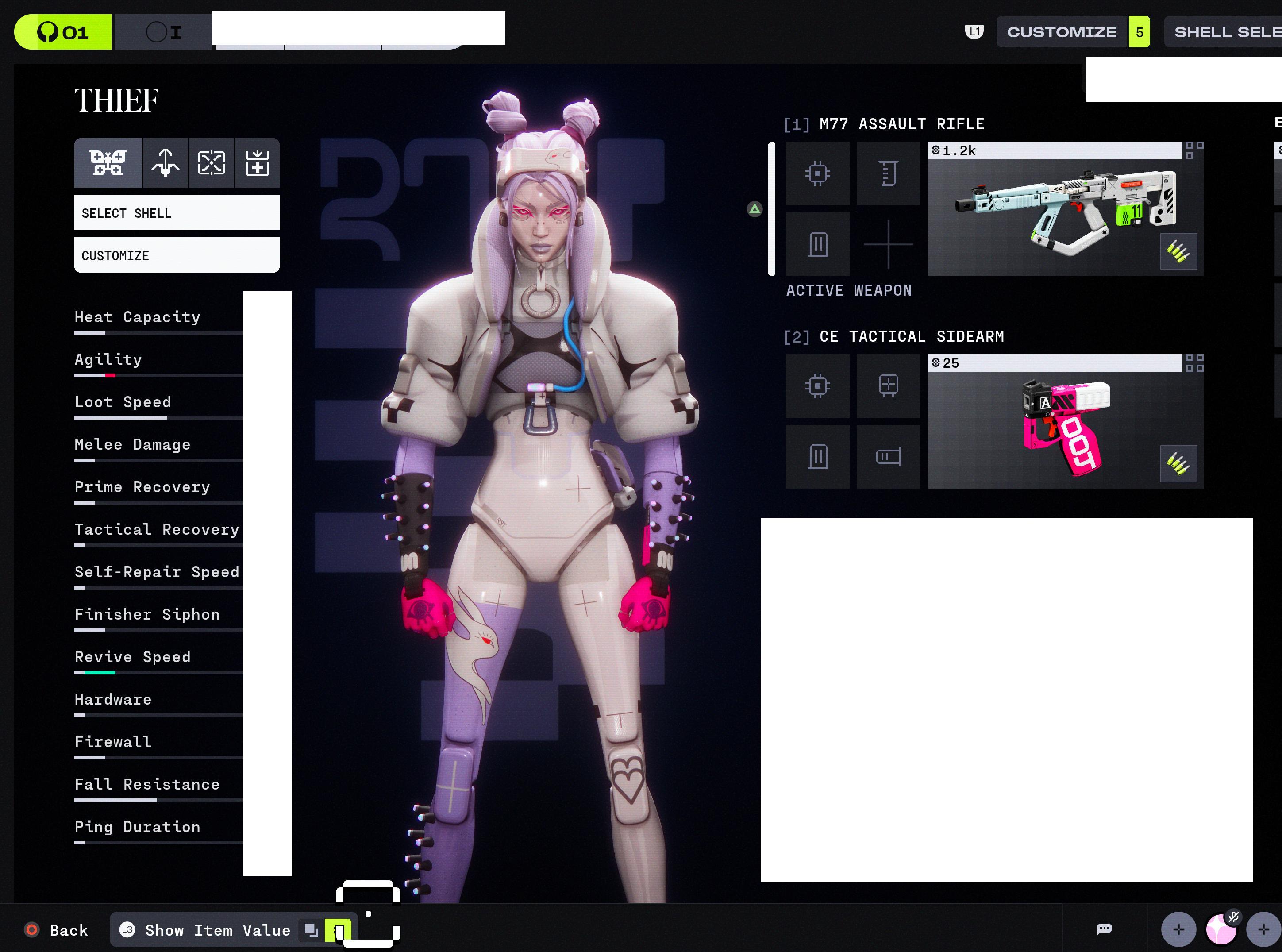Add mod to empty M77 plus slot
The width and height of the screenshot is (1282, 952).
tap(889, 244)
